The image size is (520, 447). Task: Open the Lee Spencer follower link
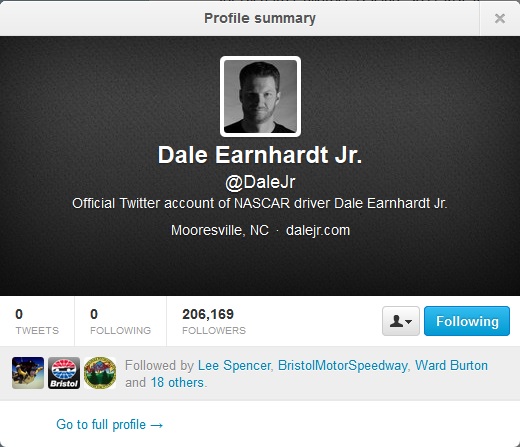click(x=234, y=366)
